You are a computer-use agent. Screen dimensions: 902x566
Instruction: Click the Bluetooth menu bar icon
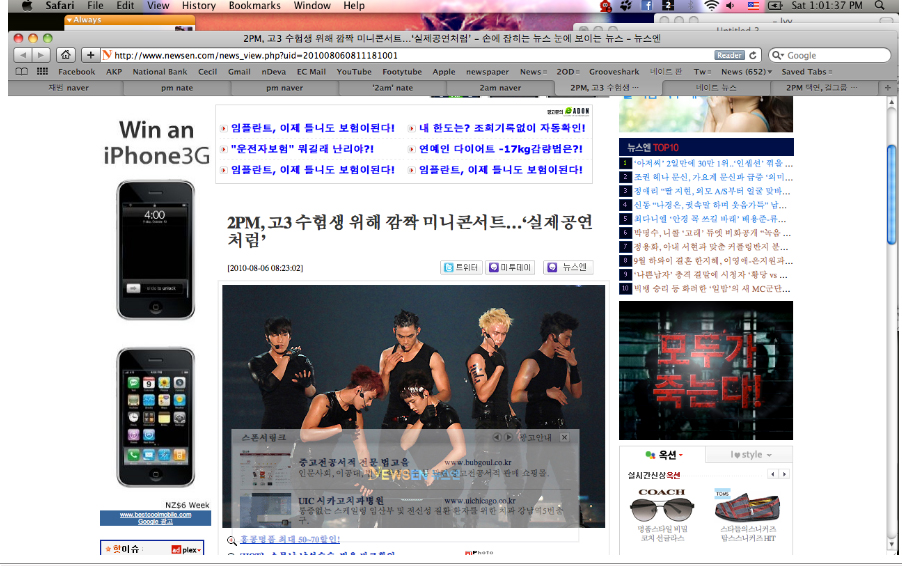click(691, 6)
